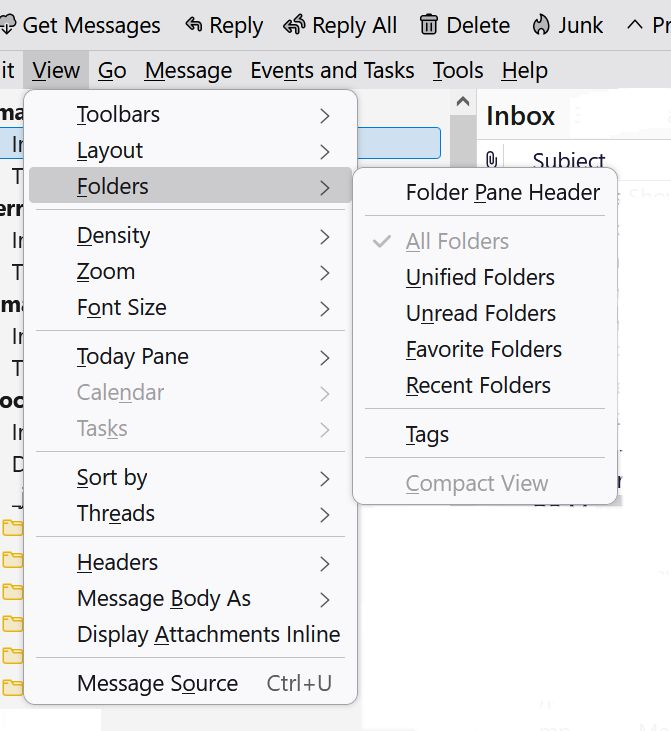Click the attachment paperclip column icon
The width and height of the screenshot is (671, 731).
point(491,159)
